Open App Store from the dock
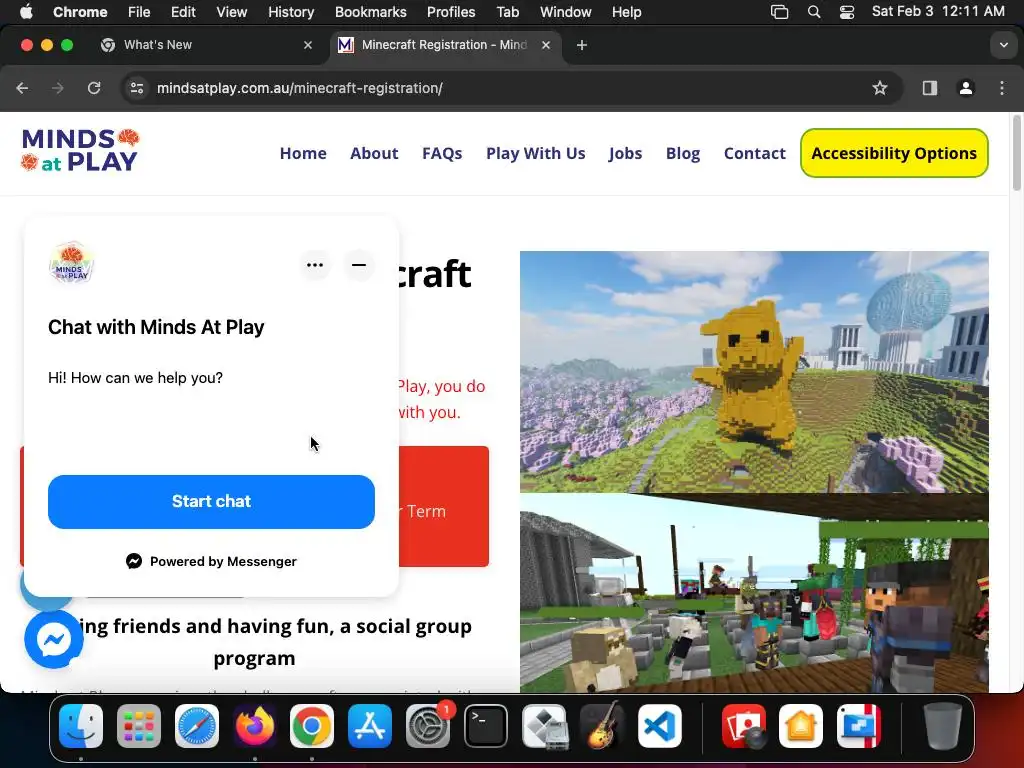 point(370,726)
